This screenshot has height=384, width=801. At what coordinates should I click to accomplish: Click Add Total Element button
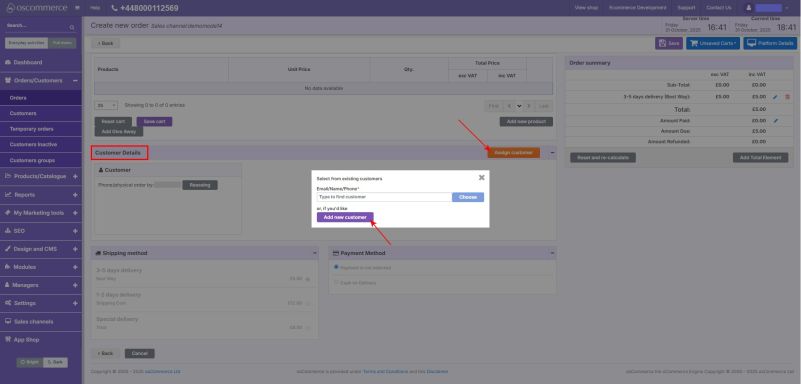point(760,158)
